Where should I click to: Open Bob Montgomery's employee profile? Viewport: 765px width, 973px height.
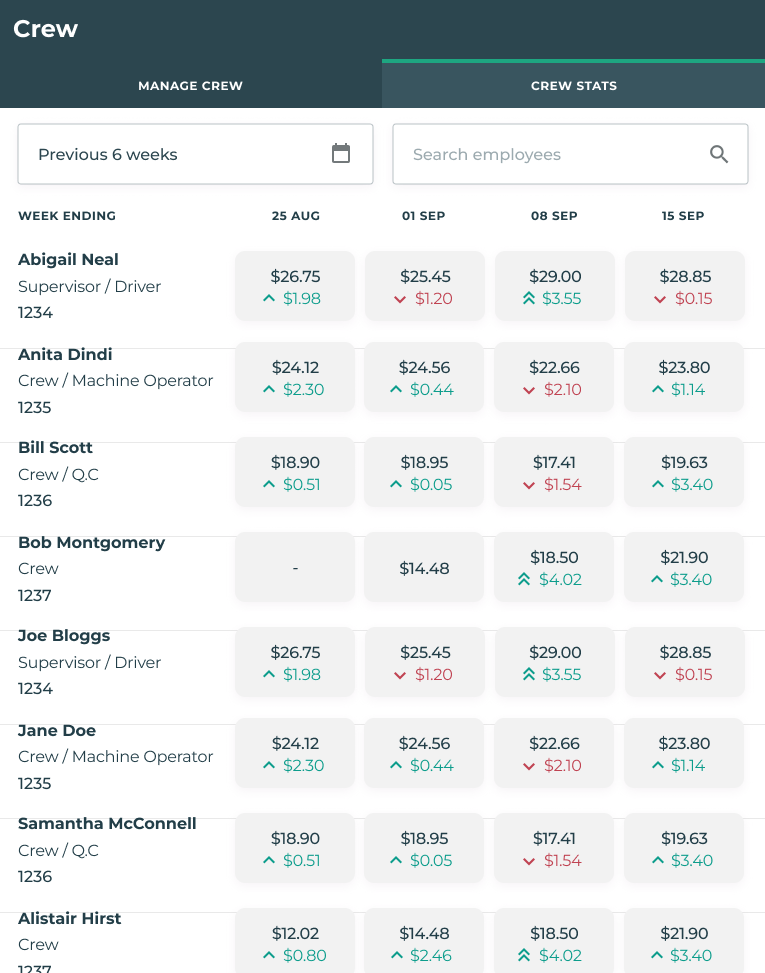click(x=91, y=543)
